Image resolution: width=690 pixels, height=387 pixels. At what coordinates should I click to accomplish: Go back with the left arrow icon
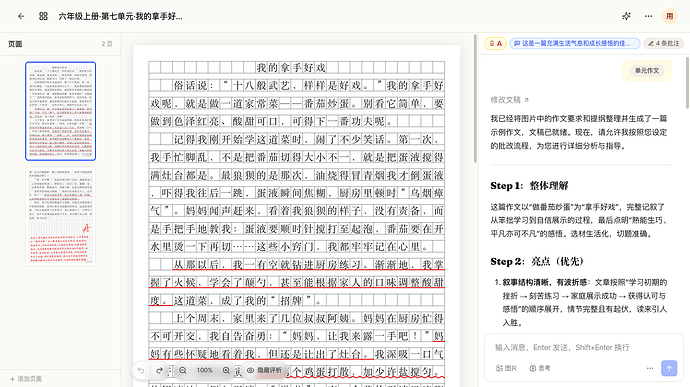coord(21,16)
